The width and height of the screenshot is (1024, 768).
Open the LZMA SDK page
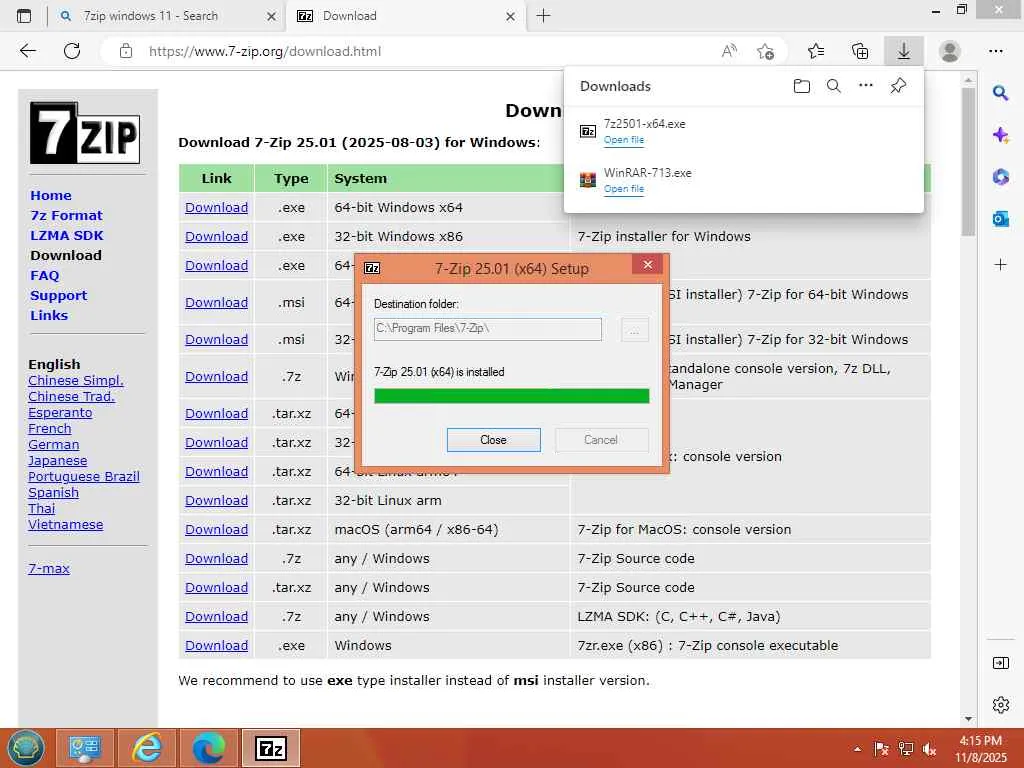tap(67, 235)
